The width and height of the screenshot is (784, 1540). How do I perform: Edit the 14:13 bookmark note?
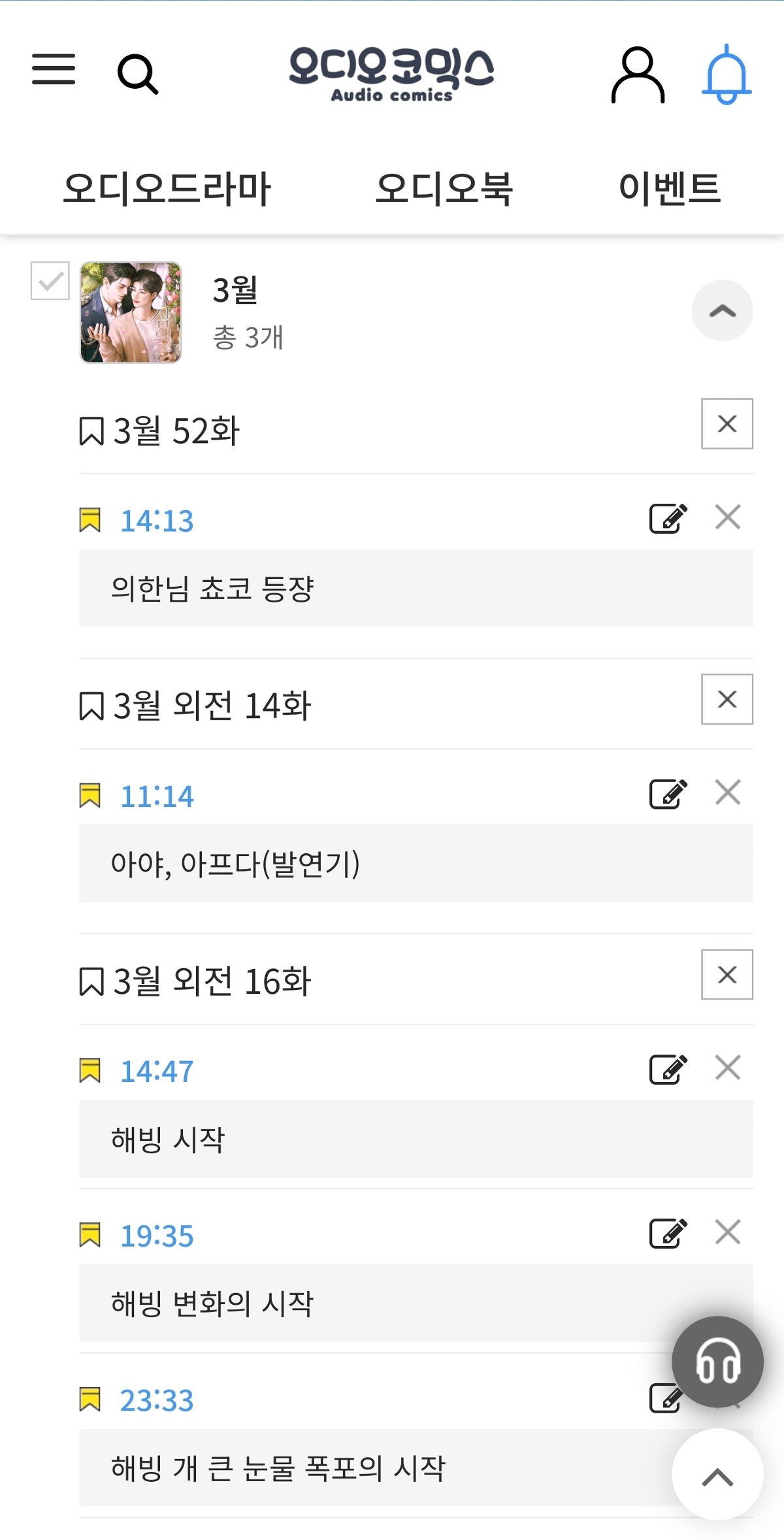(x=668, y=519)
